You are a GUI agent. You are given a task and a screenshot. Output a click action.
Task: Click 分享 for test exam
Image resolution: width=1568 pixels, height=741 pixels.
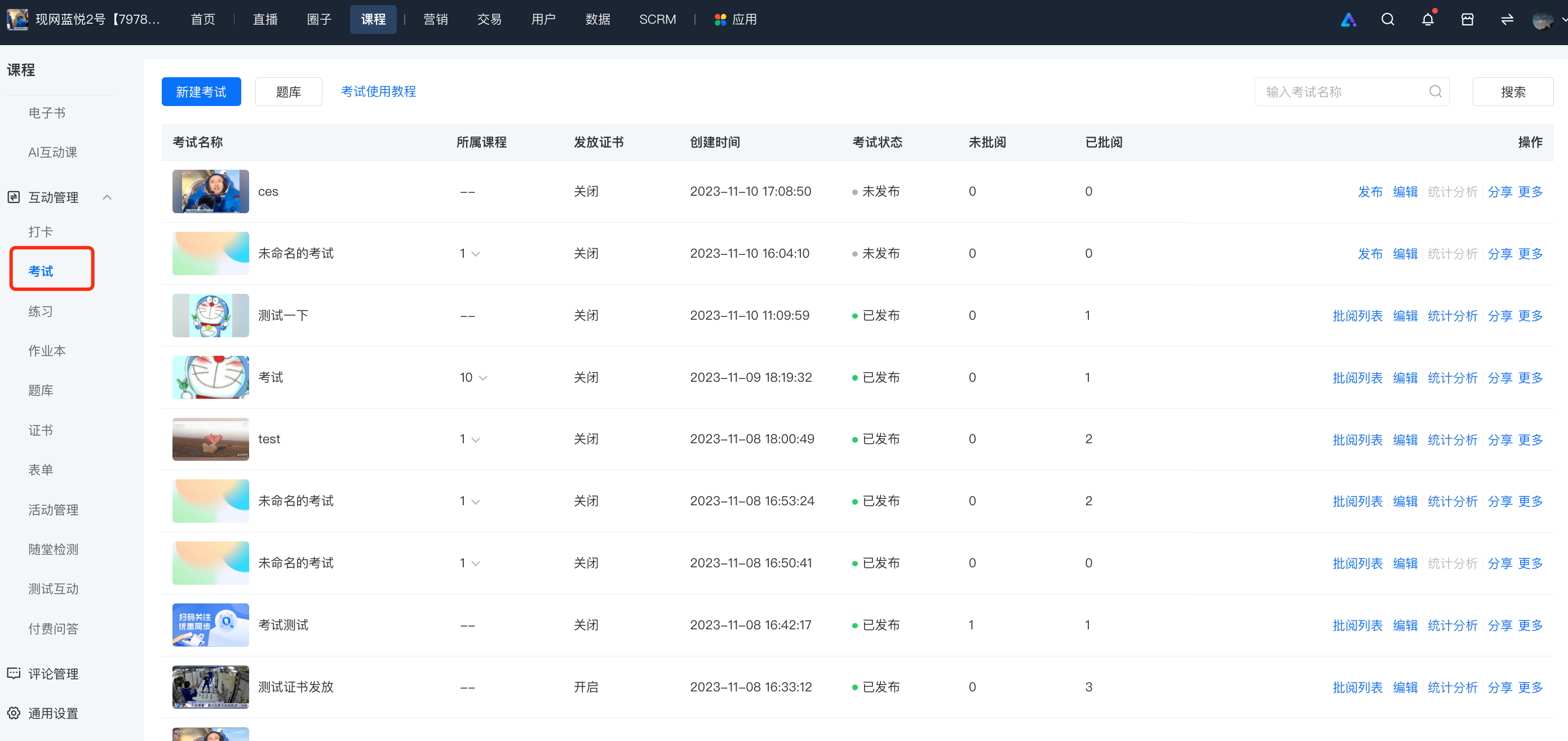click(x=1500, y=440)
